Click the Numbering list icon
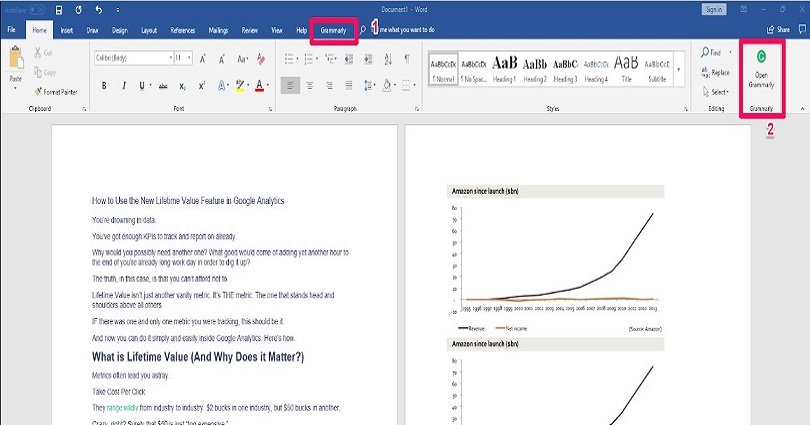Image resolution: width=810 pixels, height=425 pixels. click(308, 59)
